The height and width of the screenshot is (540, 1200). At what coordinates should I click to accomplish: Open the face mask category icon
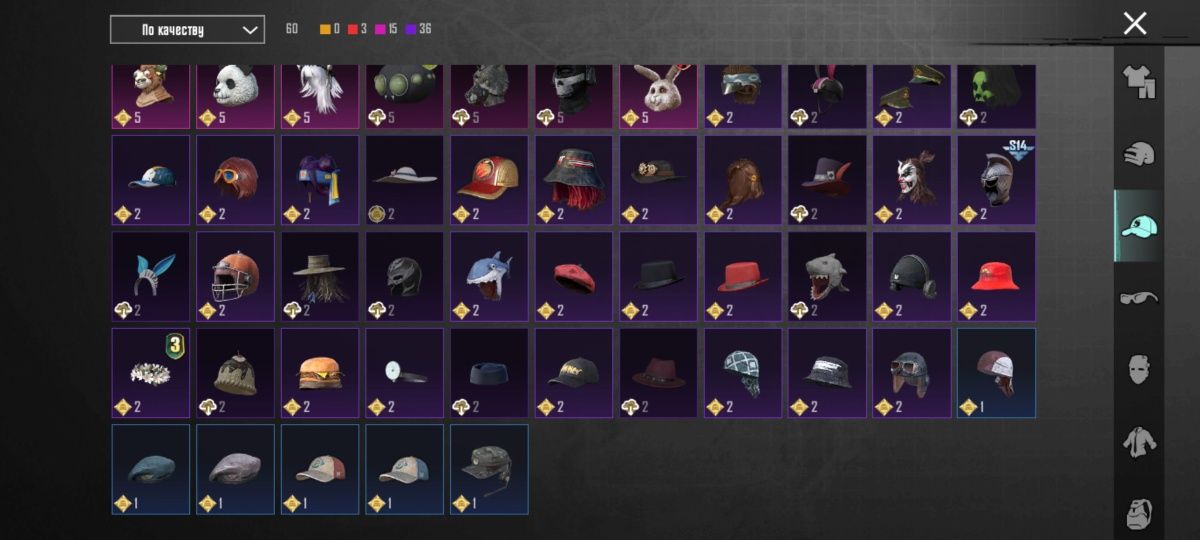1138,370
